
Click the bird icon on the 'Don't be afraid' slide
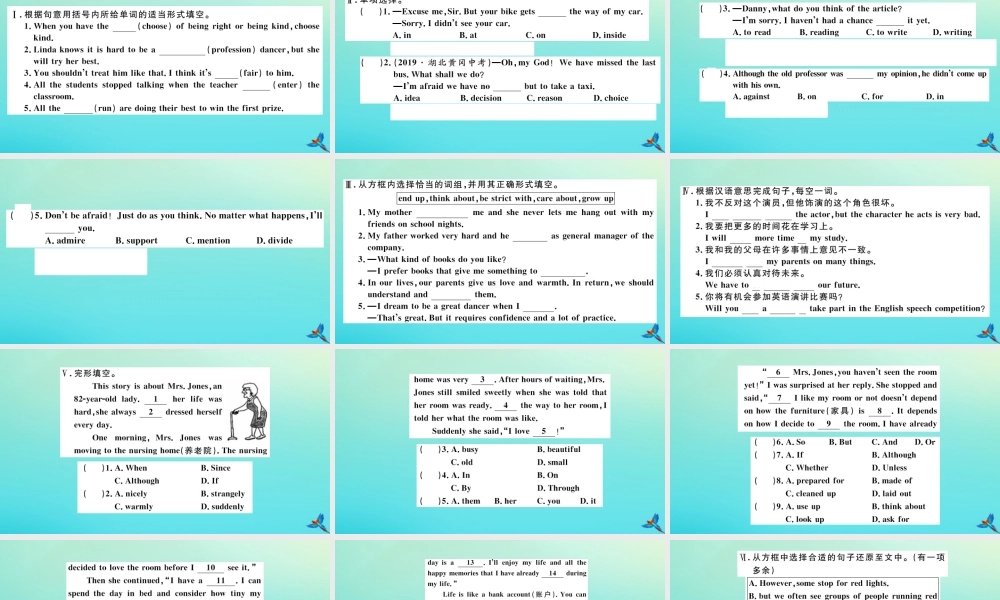click(318, 332)
